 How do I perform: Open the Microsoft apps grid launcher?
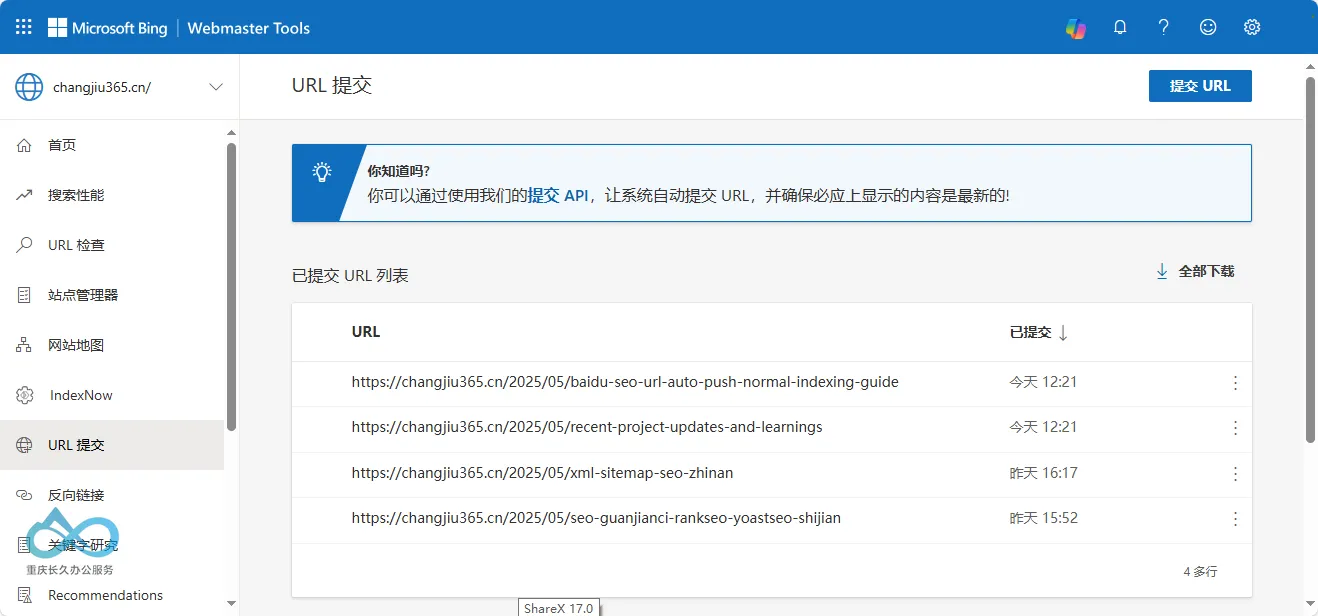(x=24, y=27)
